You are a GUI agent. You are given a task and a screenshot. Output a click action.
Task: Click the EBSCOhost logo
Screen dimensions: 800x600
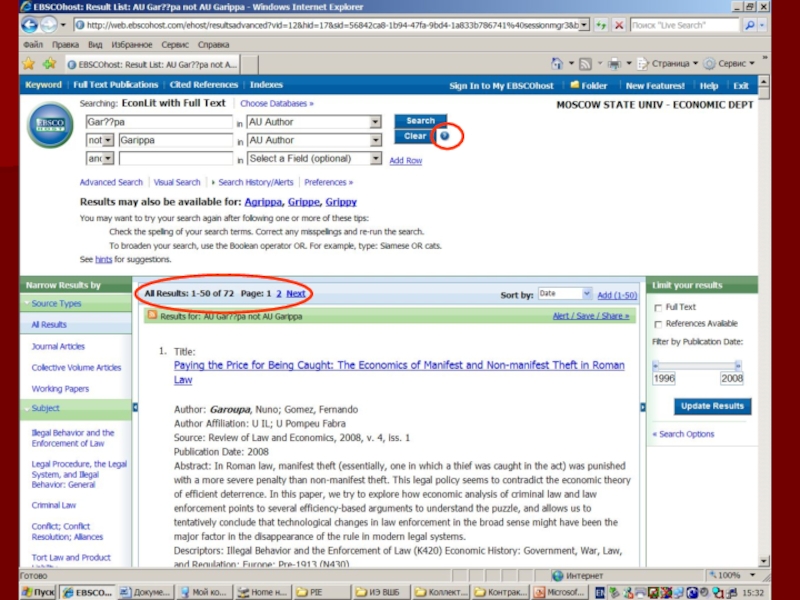point(50,126)
